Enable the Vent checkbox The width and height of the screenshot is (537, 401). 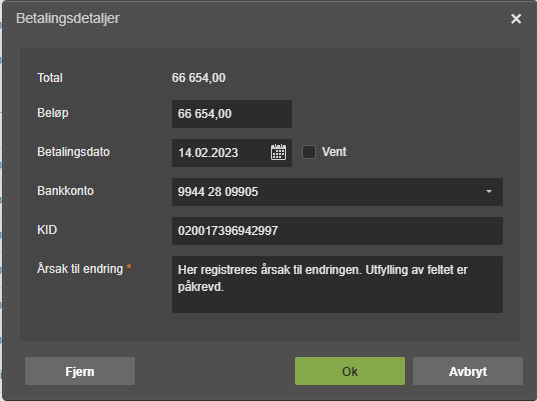pos(309,152)
